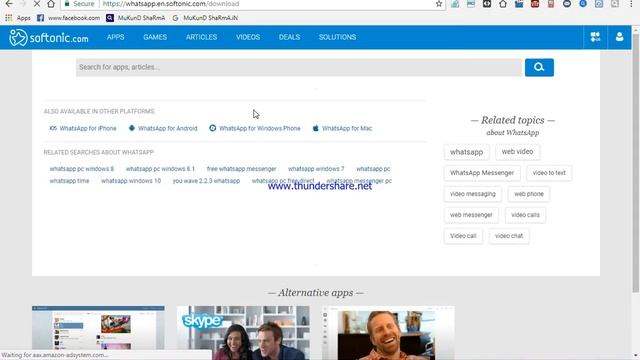Click the black code-brackets extension icon

pos(487,4)
